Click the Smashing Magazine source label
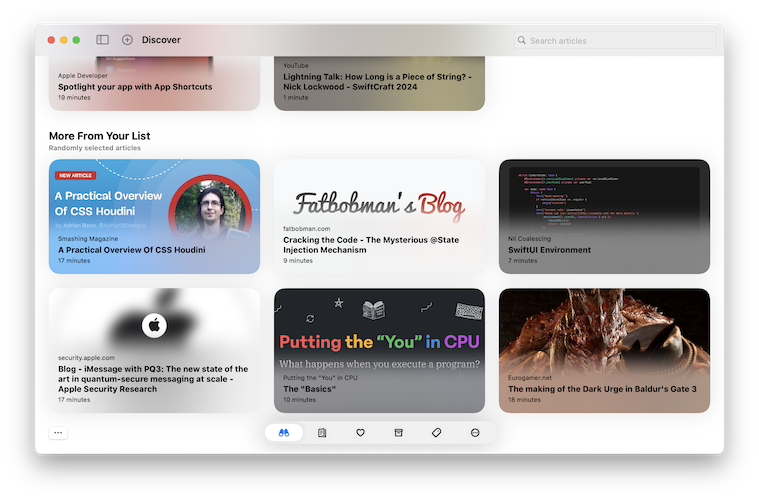This screenshot has height=500, width=759. [88, 239]
